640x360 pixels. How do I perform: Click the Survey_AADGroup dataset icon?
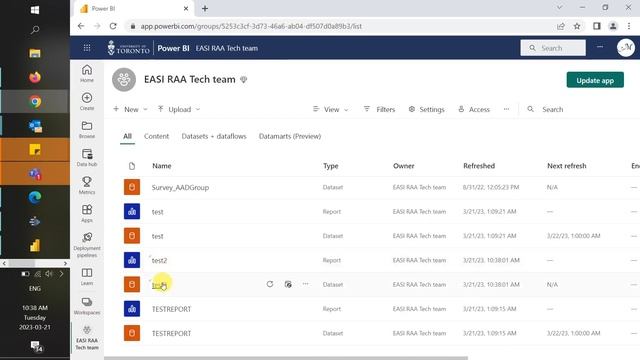coord(132,187)
